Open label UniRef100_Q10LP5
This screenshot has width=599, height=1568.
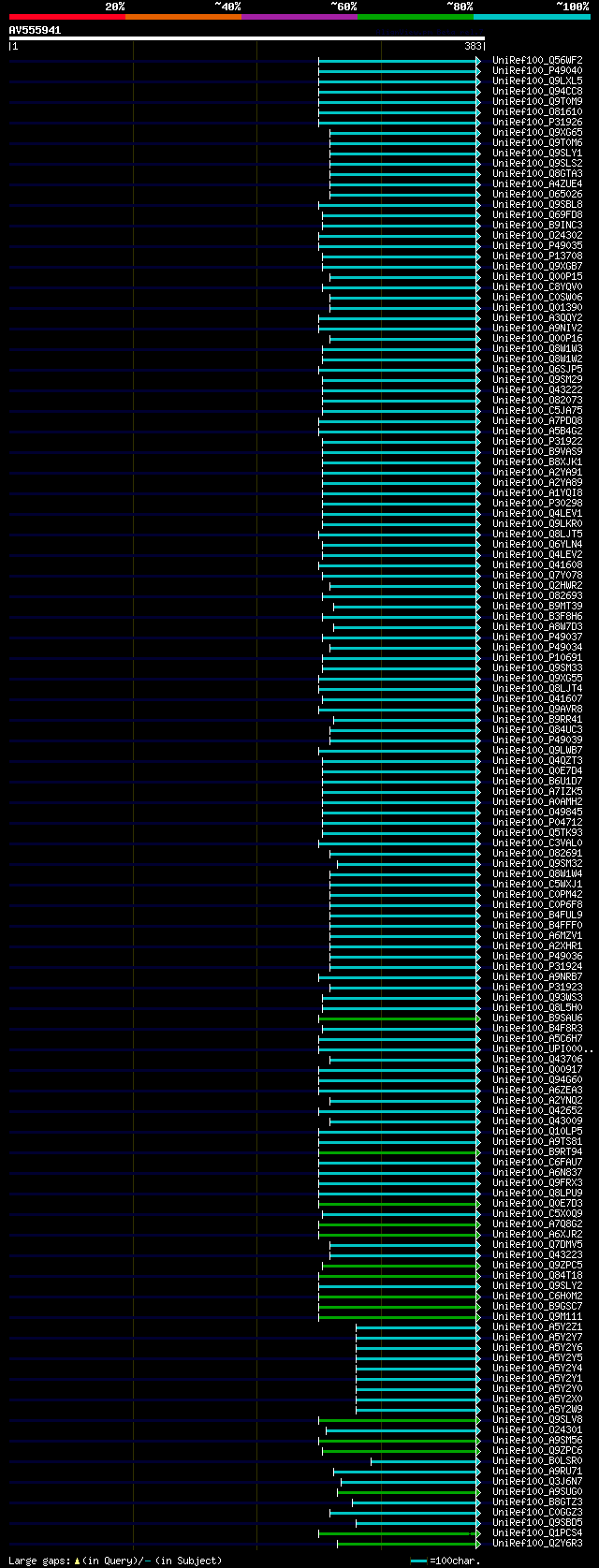pos(537,1131)
